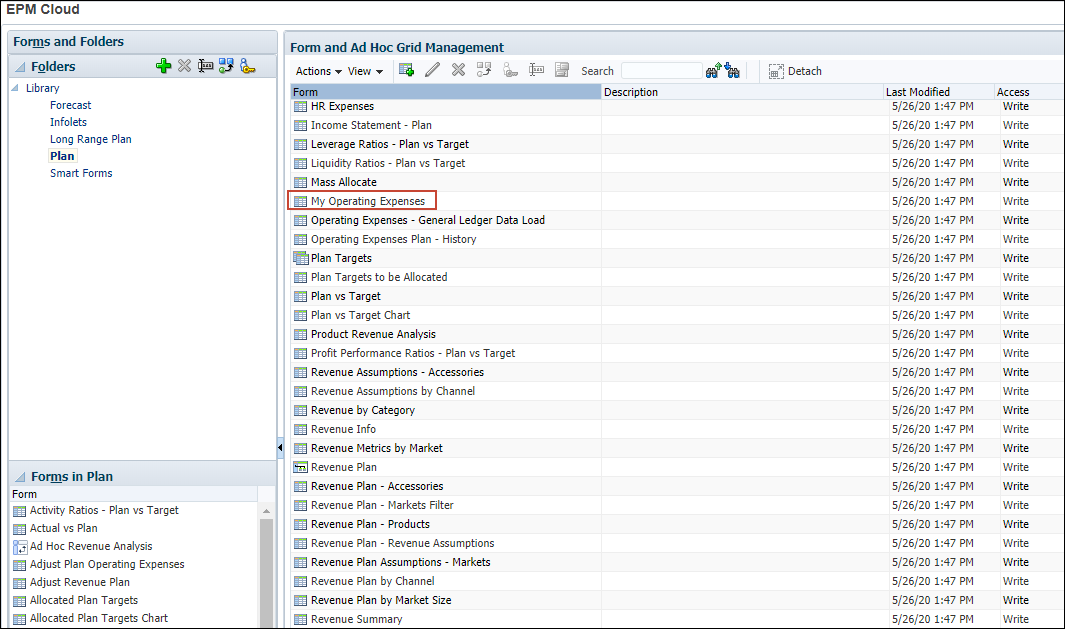Viewport: 1065px width, 629px height.
Task: Click the Last Modified column header
Action: pos(938,92)
